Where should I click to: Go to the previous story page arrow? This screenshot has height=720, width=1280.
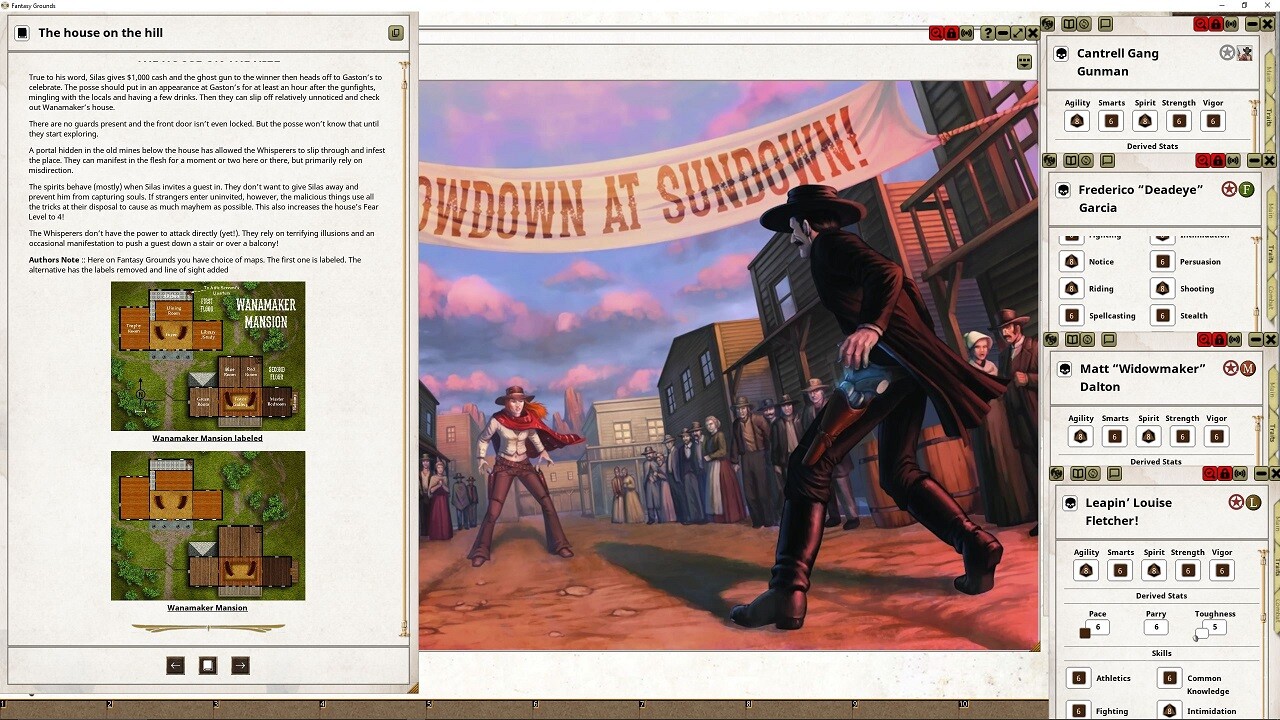(x=175, y=665)
